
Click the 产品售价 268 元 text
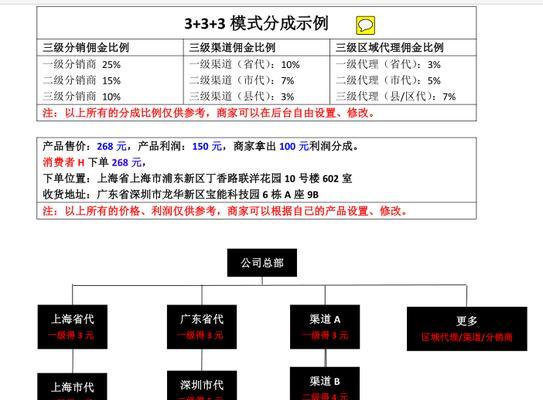point(84,146)
